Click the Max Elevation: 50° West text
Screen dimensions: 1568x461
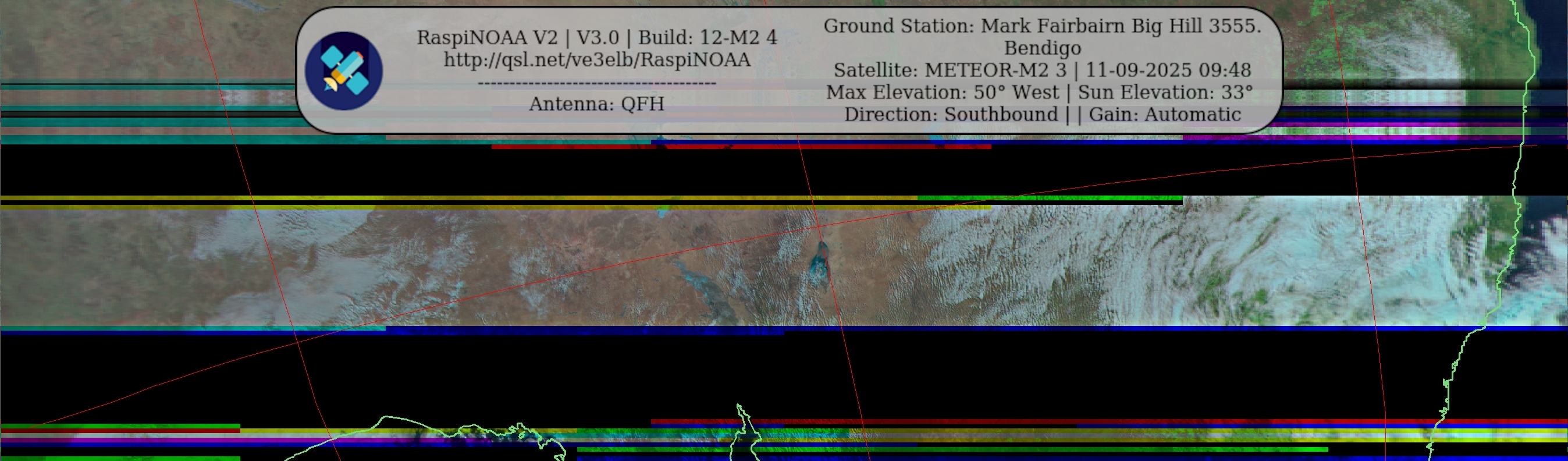point(943,93)
